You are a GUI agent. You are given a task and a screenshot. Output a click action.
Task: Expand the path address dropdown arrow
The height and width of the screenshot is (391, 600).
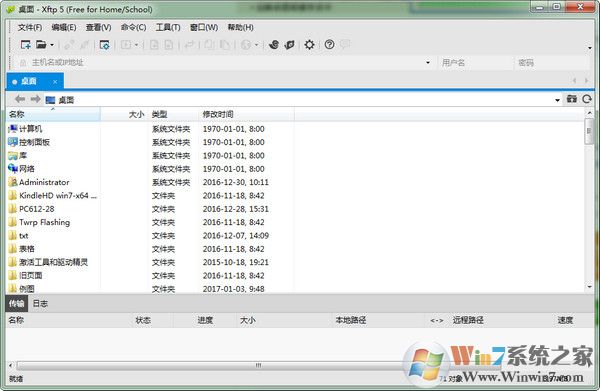point(558,100)
